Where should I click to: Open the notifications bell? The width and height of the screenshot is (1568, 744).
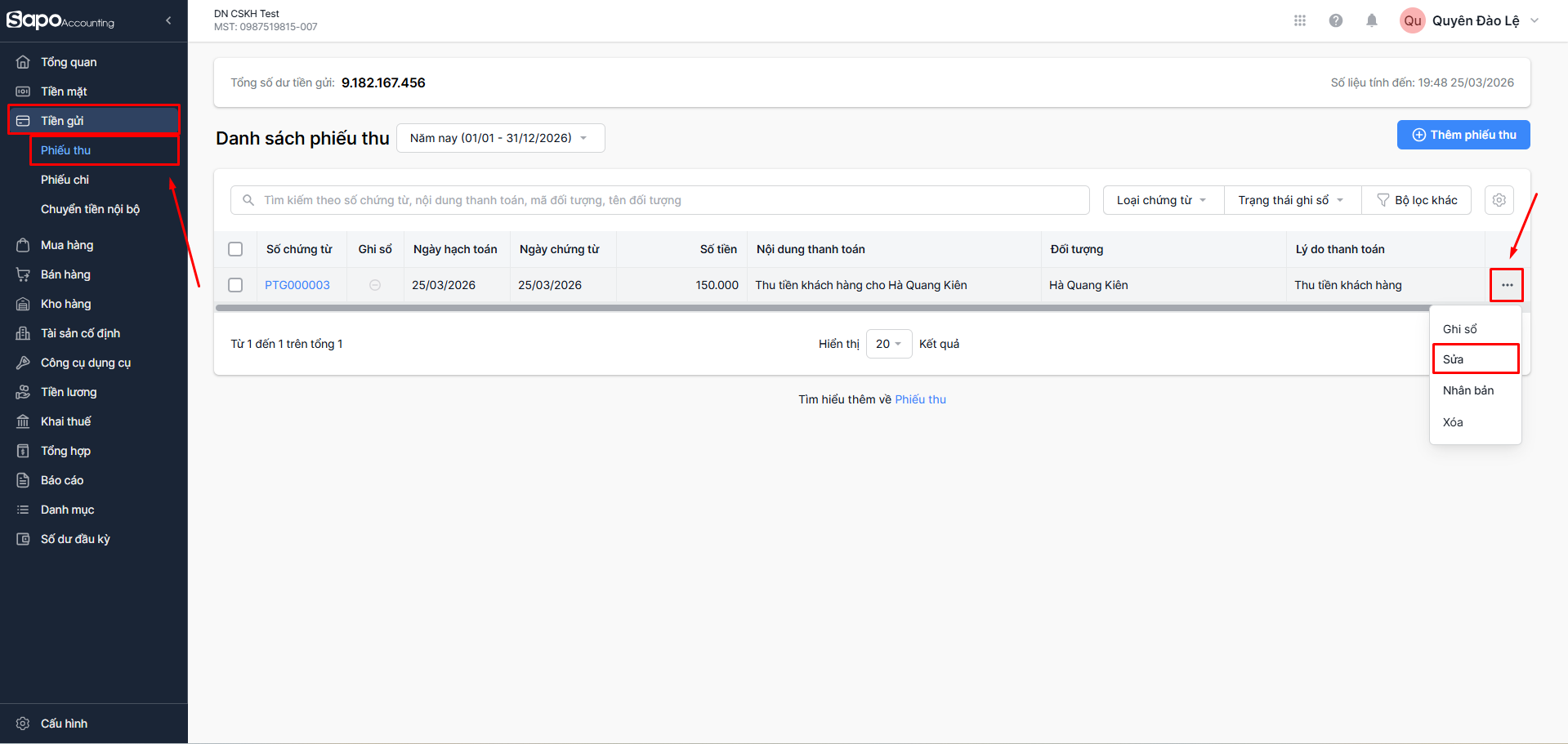pyautogui.click(x=1372, y=20)
